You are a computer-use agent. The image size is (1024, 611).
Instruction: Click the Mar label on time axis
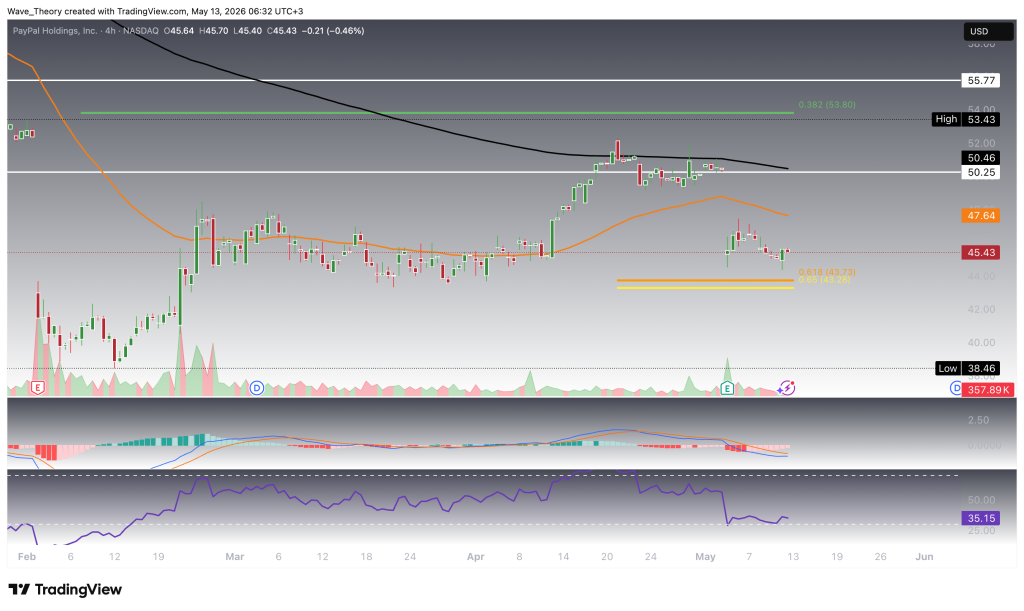point(234,557)
